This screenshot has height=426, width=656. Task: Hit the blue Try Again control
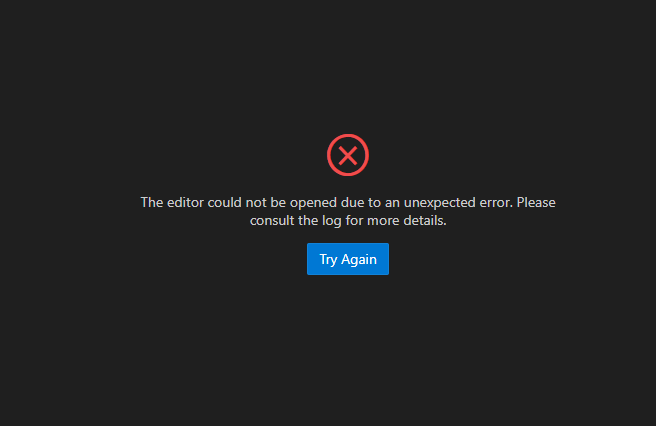[x=348, y=259]
